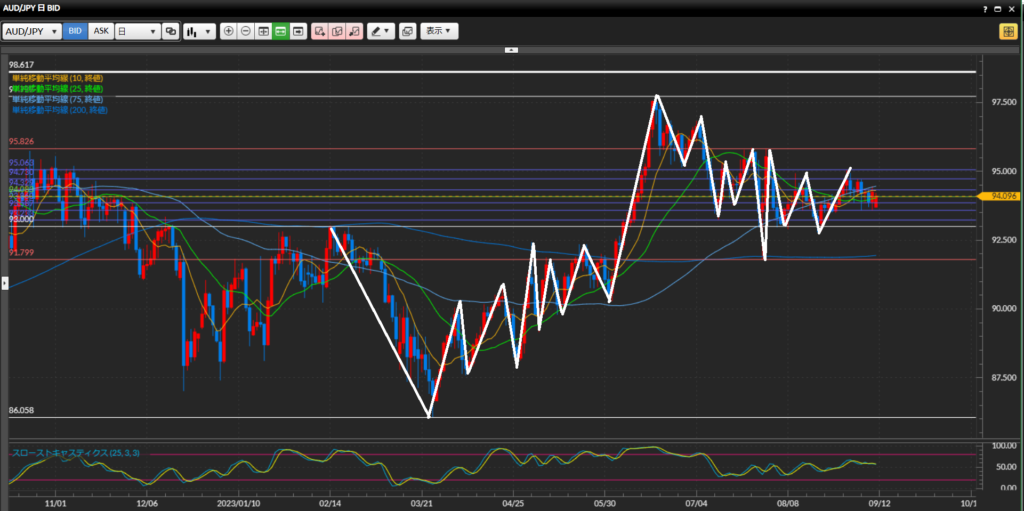The image size is (1024, 511).
Task: Click the left panel collapse handle
Action: coord(4,285)
